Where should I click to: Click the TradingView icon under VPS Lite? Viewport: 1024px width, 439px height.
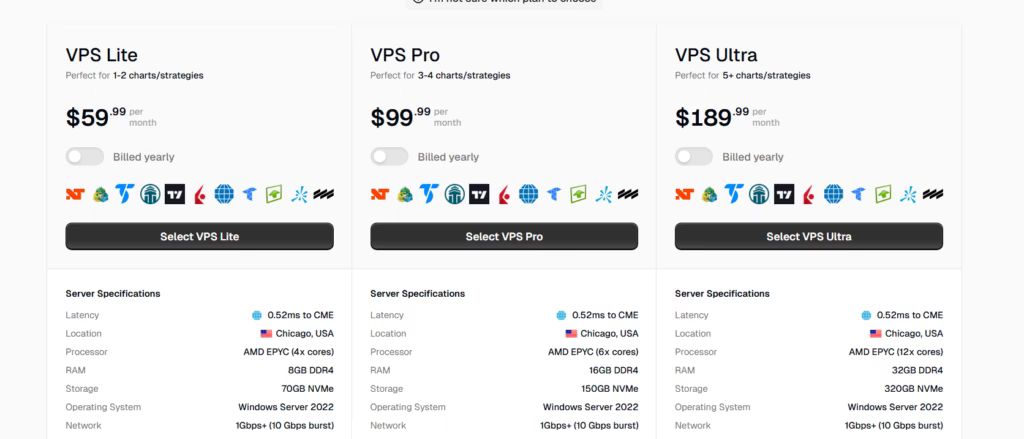click(x=175, y=194)
